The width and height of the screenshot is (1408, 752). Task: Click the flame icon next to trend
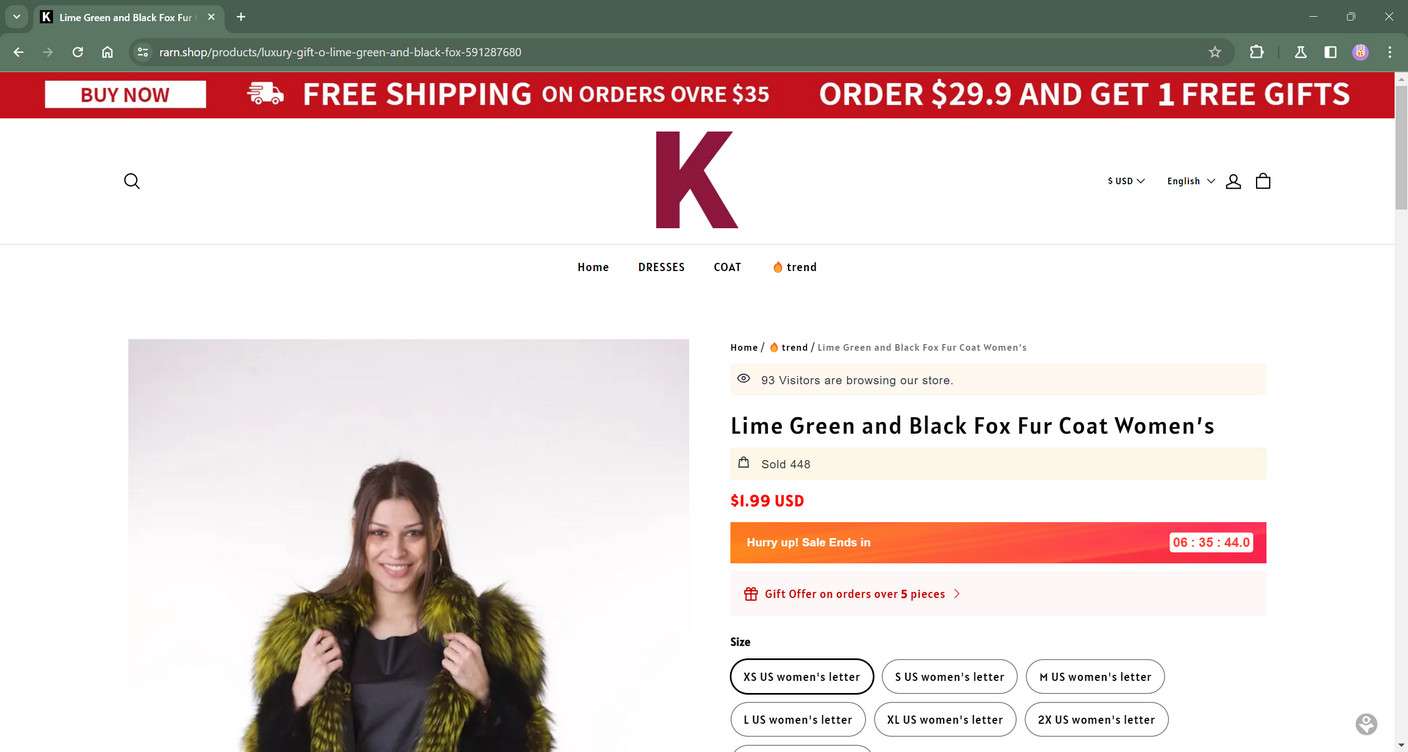click(778, 266)
